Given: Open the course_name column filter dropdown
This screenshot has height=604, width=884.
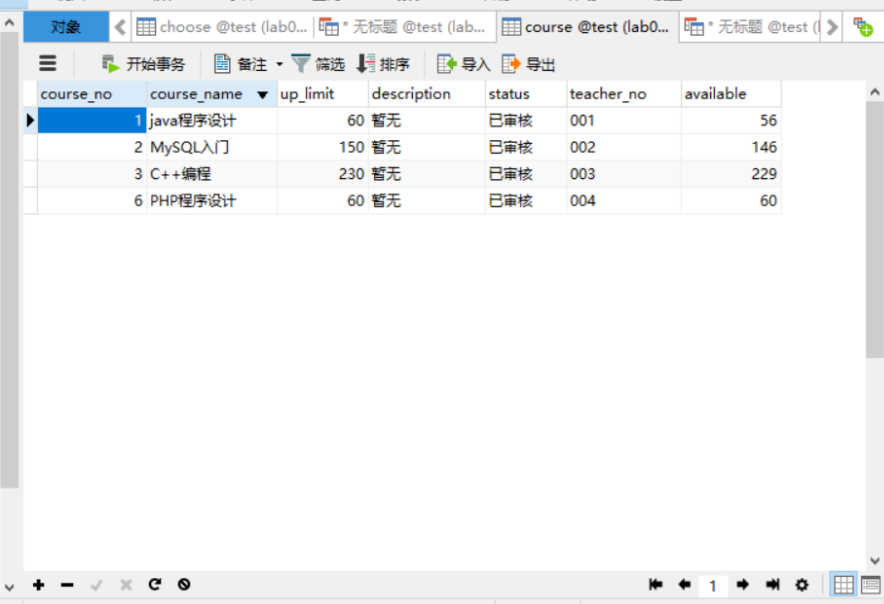Looking at the screenshot, I should click(x=262, y=93).
